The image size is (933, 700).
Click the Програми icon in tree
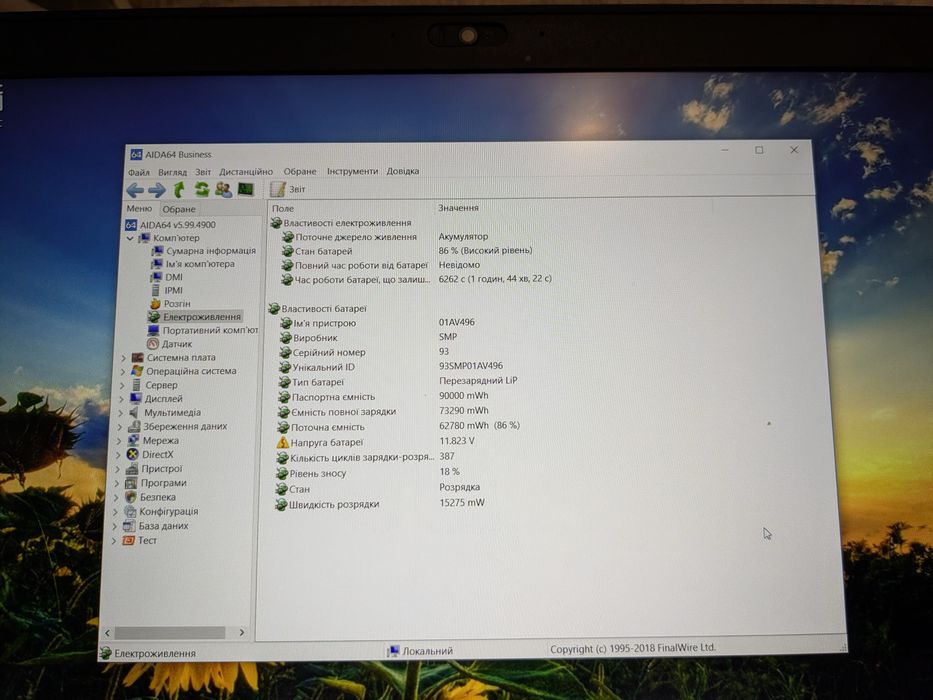point(131,483)
